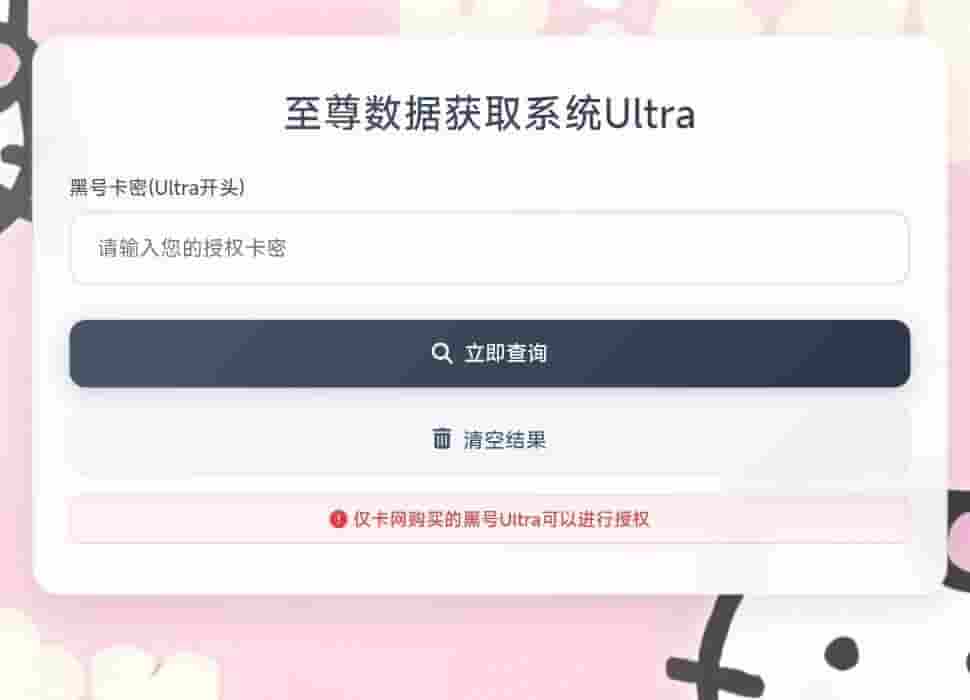Click the pink background below the white card
The height and width of the screenshot is (700, 970).
coord(433,649)
